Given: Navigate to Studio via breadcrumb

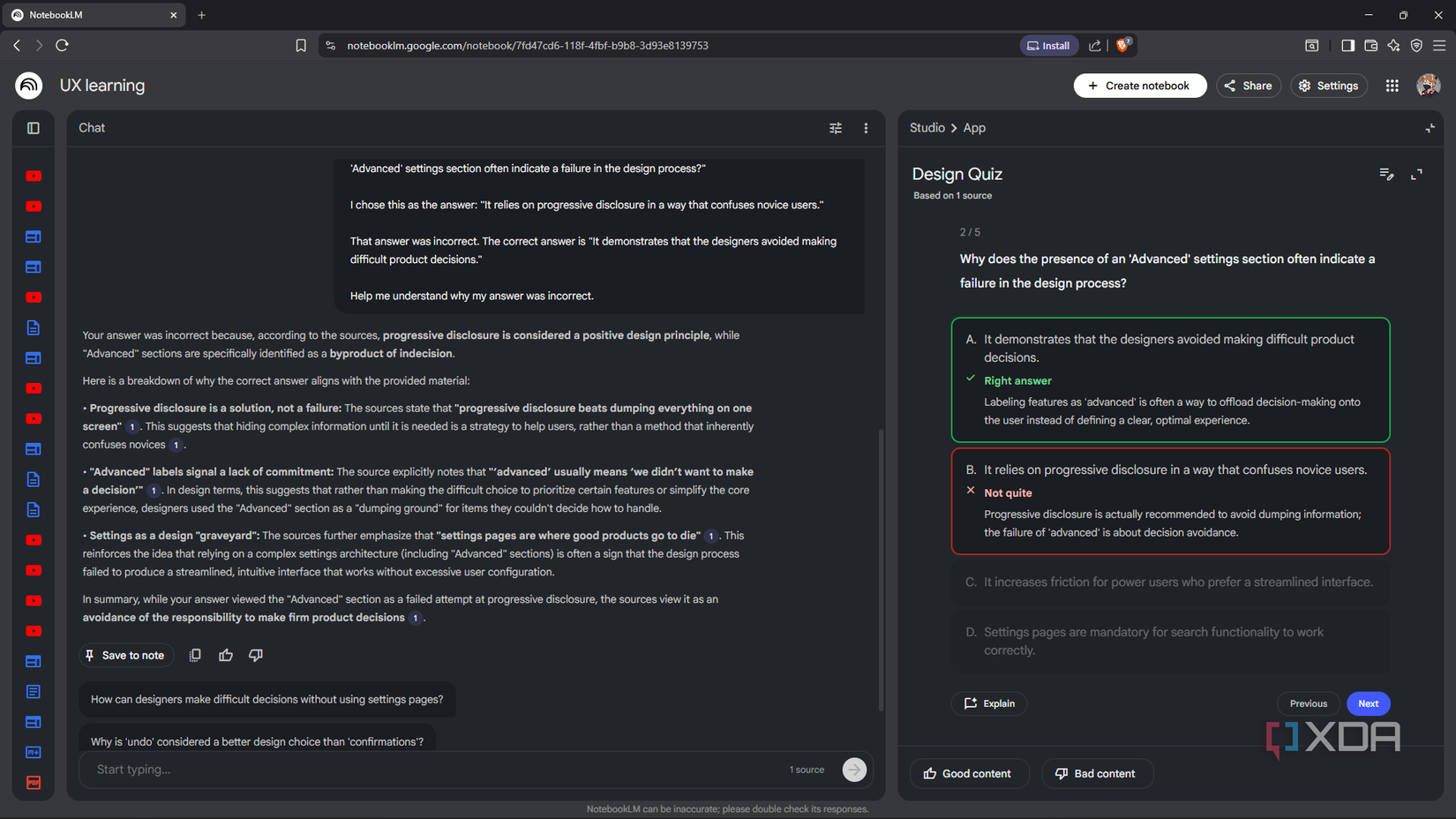Looking at the screenshot, I should point(927,127).
